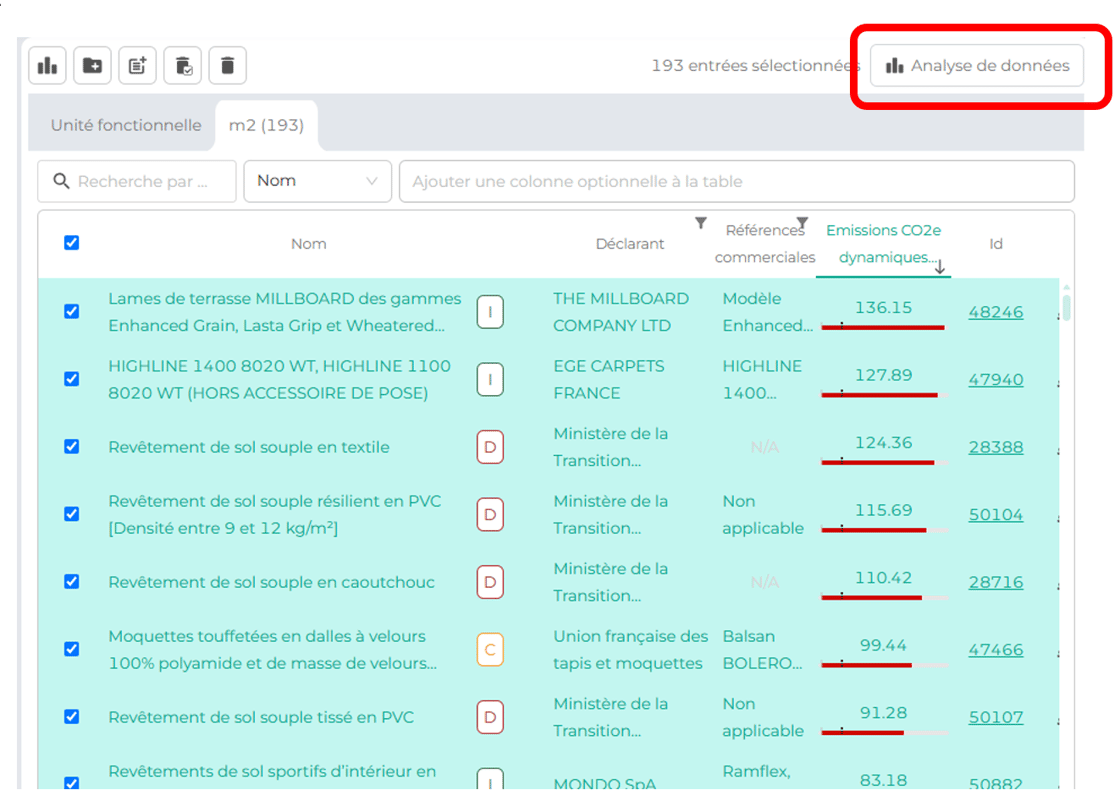This screenshot has height=790, width=1120.
Task: Click the D badge on résilient PVC row
Action: [x=490, y=514]
